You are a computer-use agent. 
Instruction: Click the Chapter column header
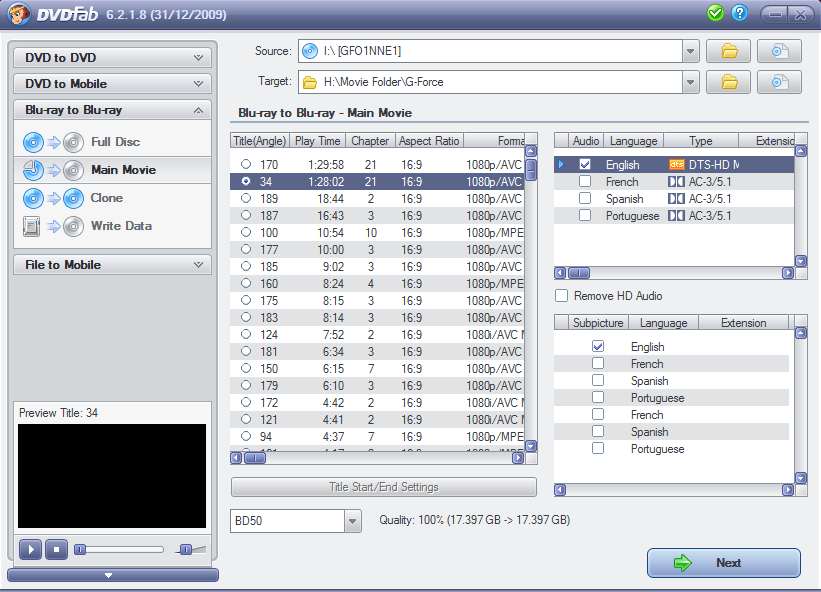pos(370,141)
